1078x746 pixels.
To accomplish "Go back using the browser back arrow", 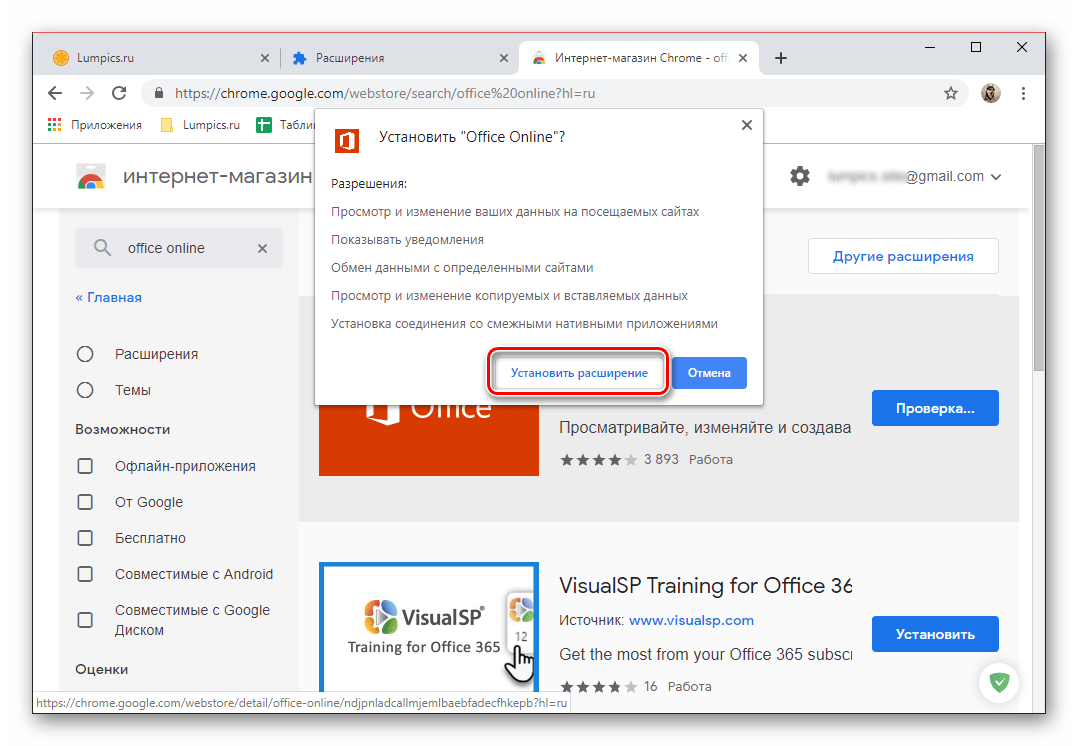I will [55, 93].
